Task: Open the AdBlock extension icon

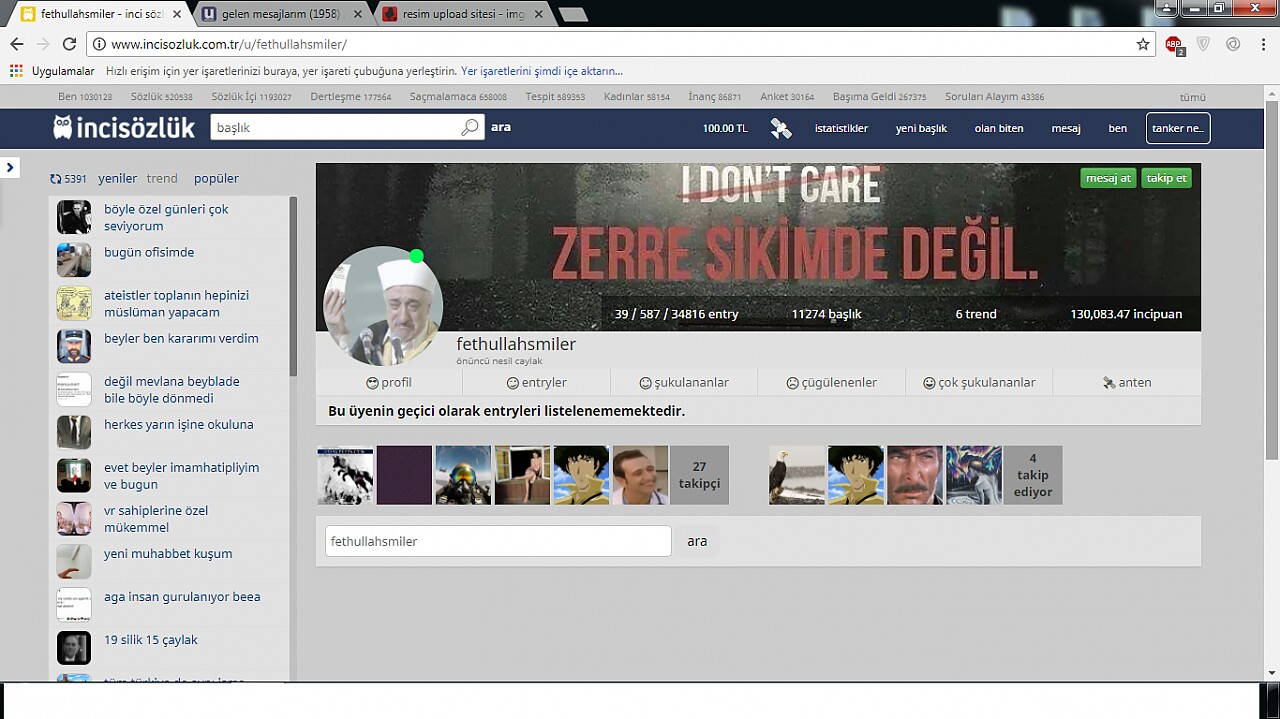Action: (1174, 44)
